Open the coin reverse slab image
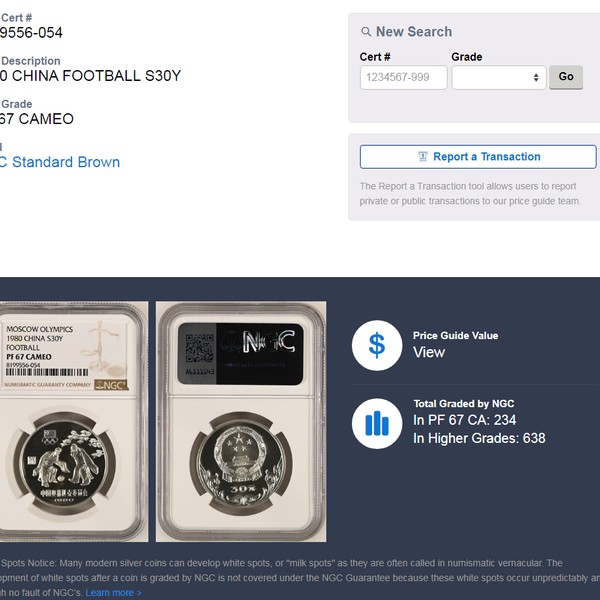The height and width of the screenshot is (600, 600). coord(241,421)
